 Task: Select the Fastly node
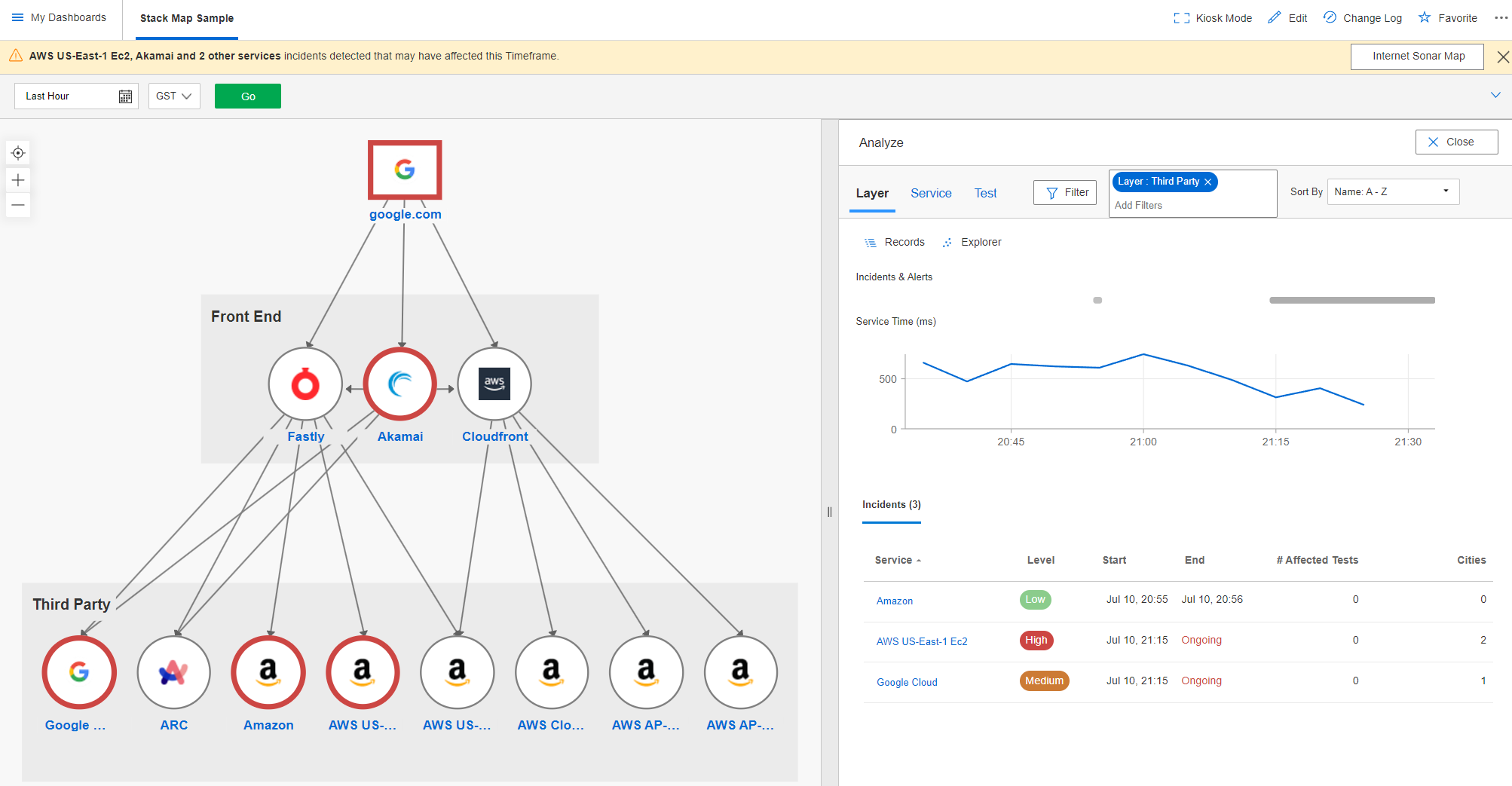point(305,384)
